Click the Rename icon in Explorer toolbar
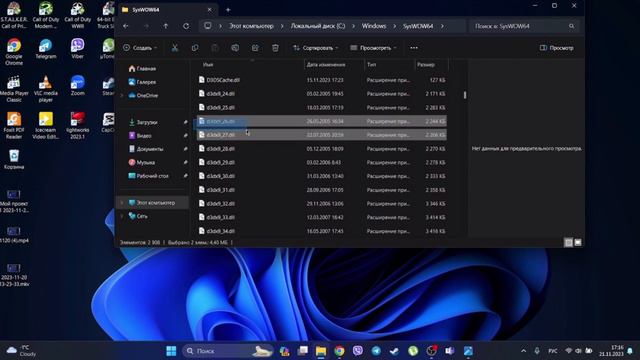The height and width of the screenshot is (360, 640). [x=235, y=48]
